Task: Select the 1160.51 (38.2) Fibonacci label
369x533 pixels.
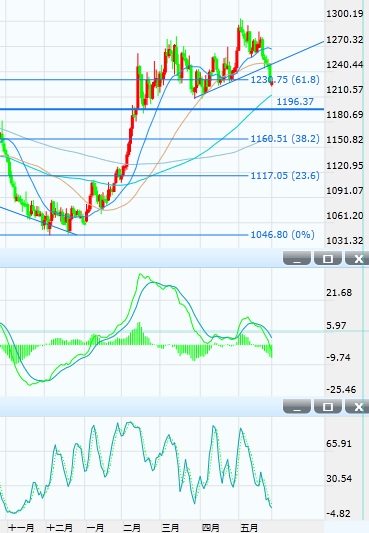Action: click(285, 139)
